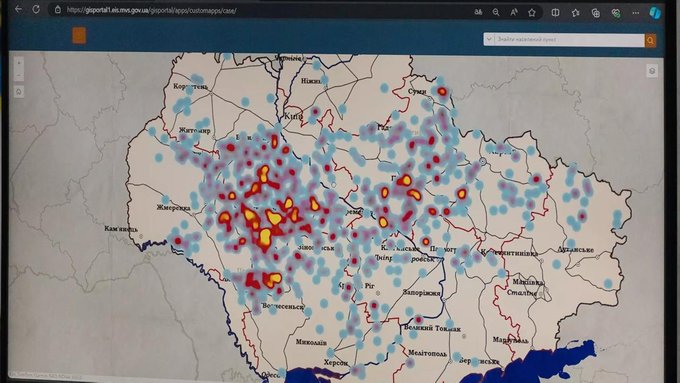Viewport: 680px width, 383px height.
Task: Click the orange logo in header
Action: click(x=79, y=36)
